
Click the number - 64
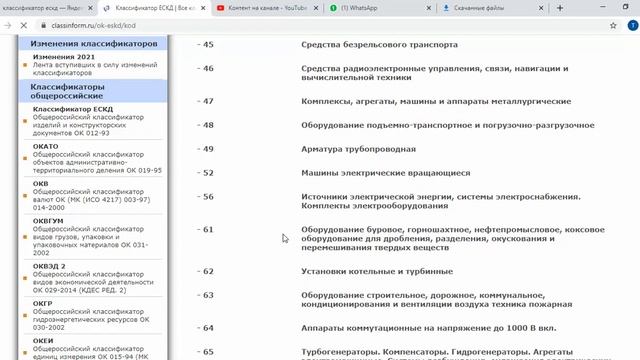coord(205,328)
